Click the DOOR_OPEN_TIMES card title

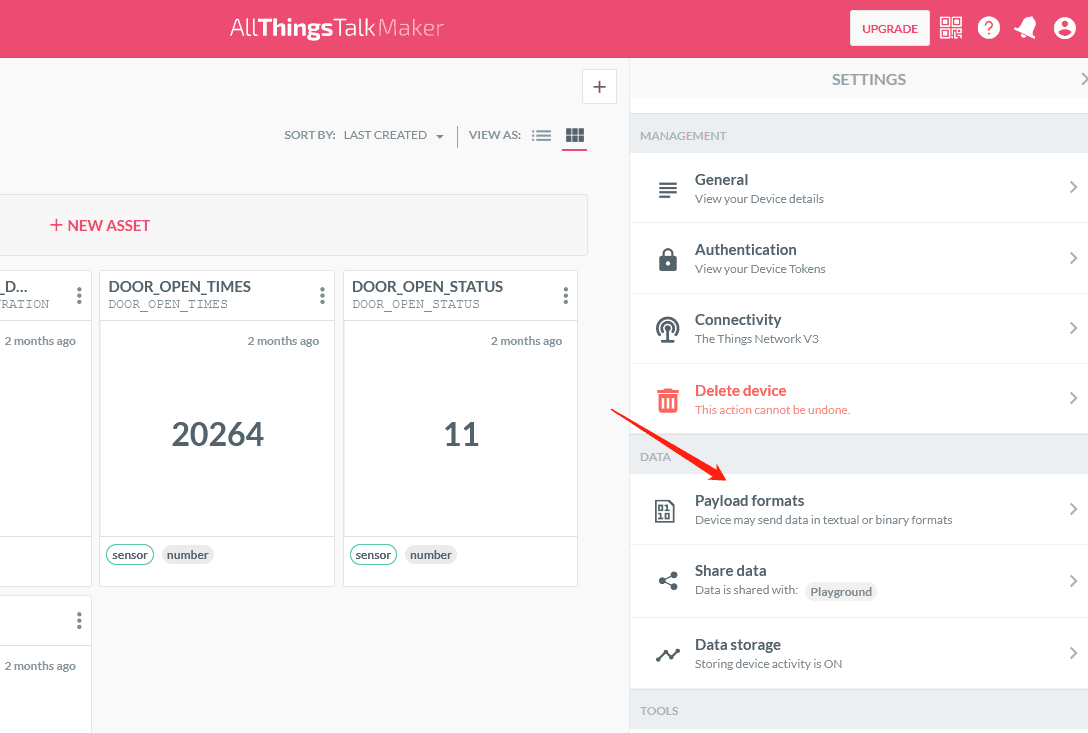point(180,287)
